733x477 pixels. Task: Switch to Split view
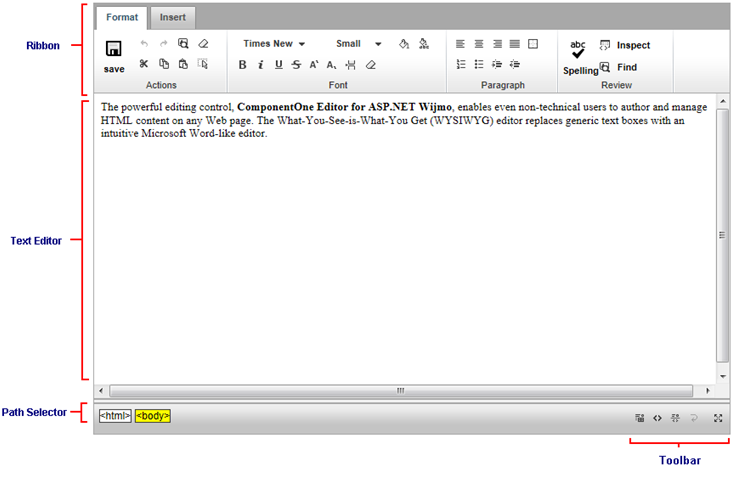click(x=676, y=418)
